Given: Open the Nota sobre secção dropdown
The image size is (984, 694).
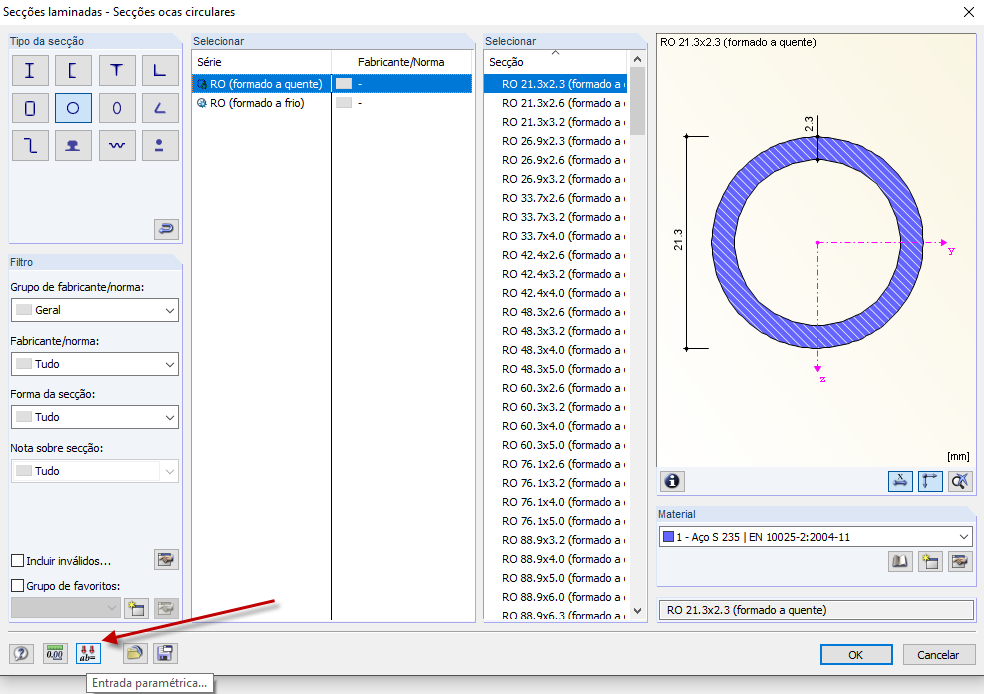Looking at the screenshot, I should [95, 471].
